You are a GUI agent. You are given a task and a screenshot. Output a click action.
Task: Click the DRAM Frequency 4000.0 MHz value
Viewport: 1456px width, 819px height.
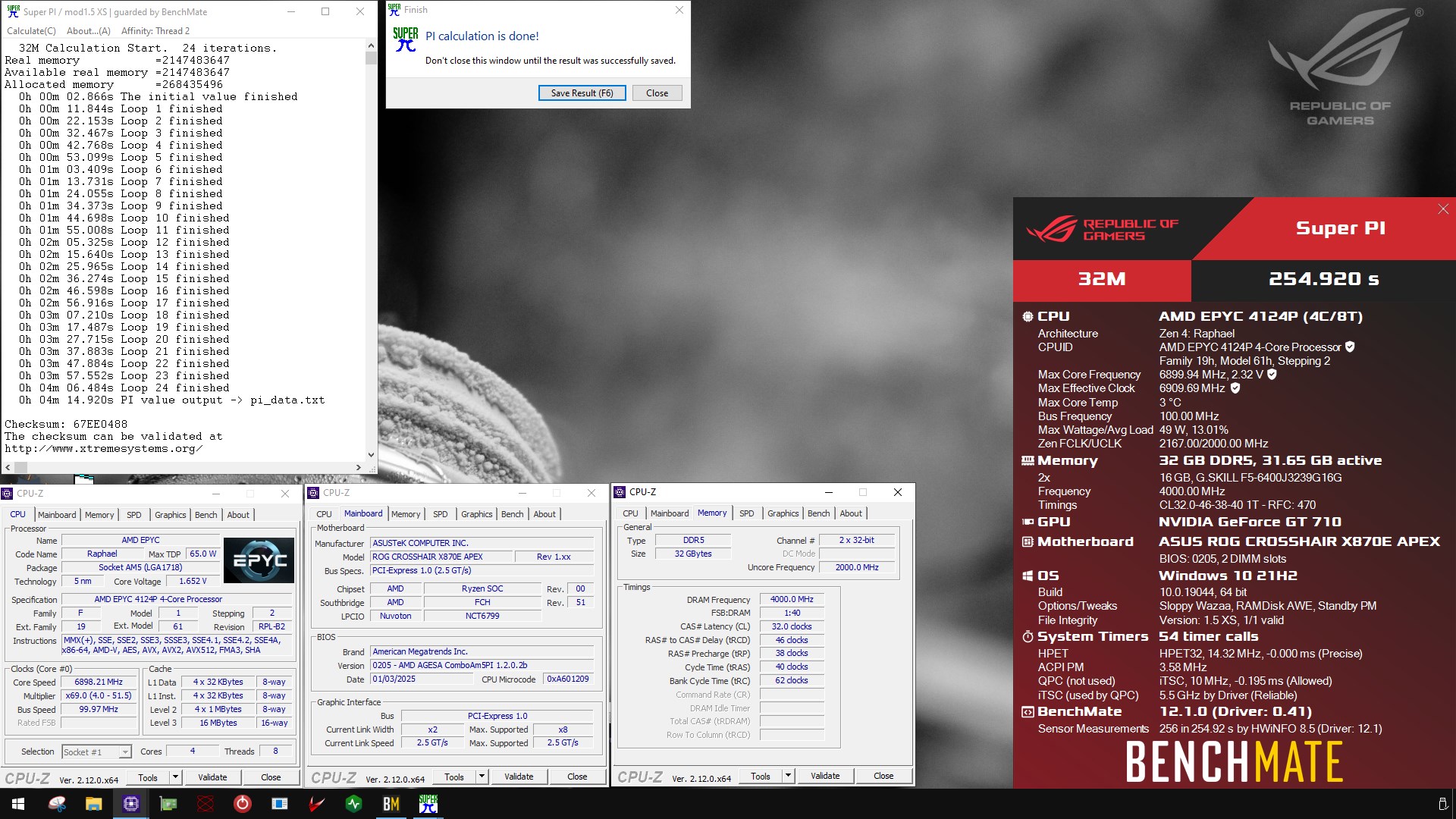tap(792, 599)
